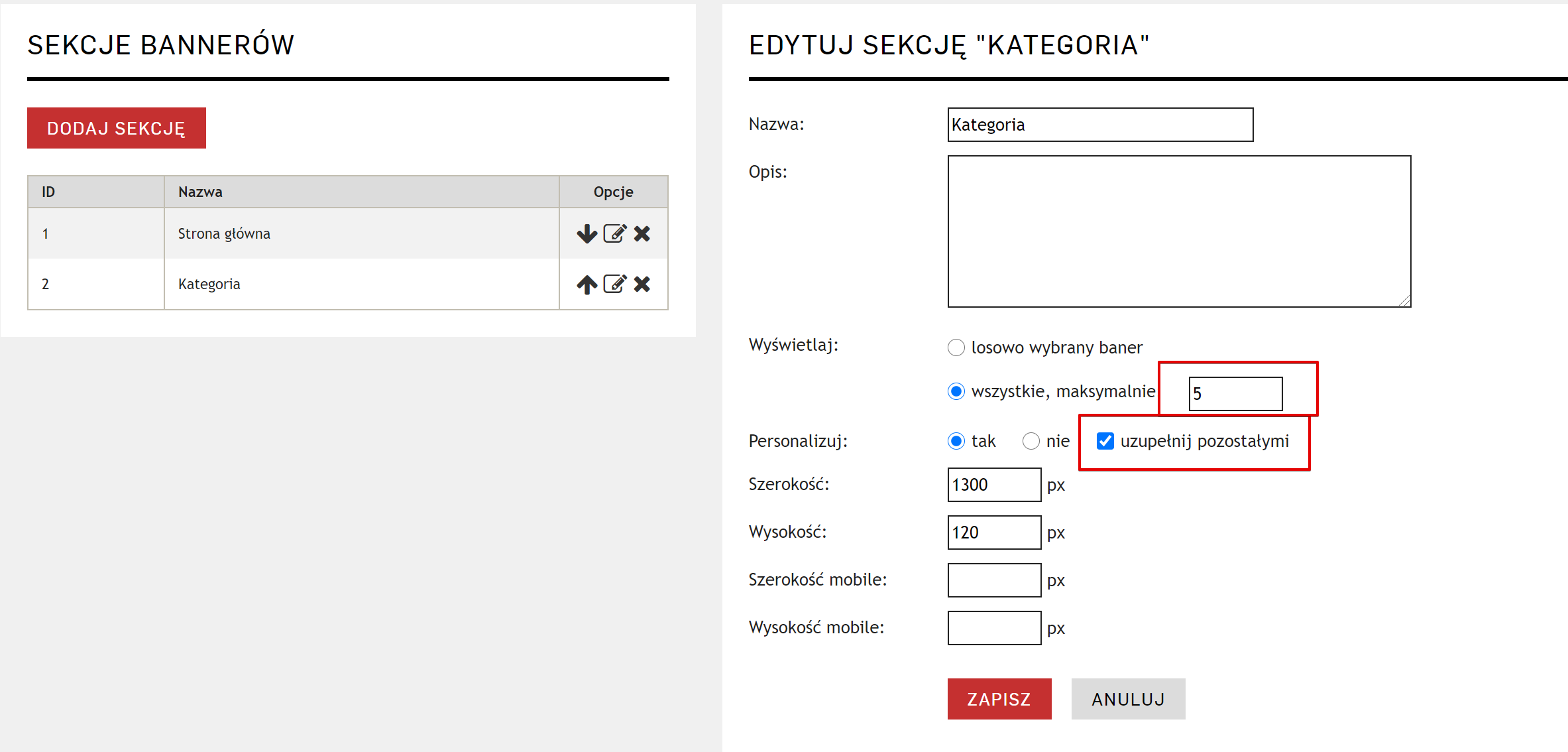Viewport: 1568px width, 752px height.
Task: Click the ZAPISZ button
Action: click(x=999, y=699)
